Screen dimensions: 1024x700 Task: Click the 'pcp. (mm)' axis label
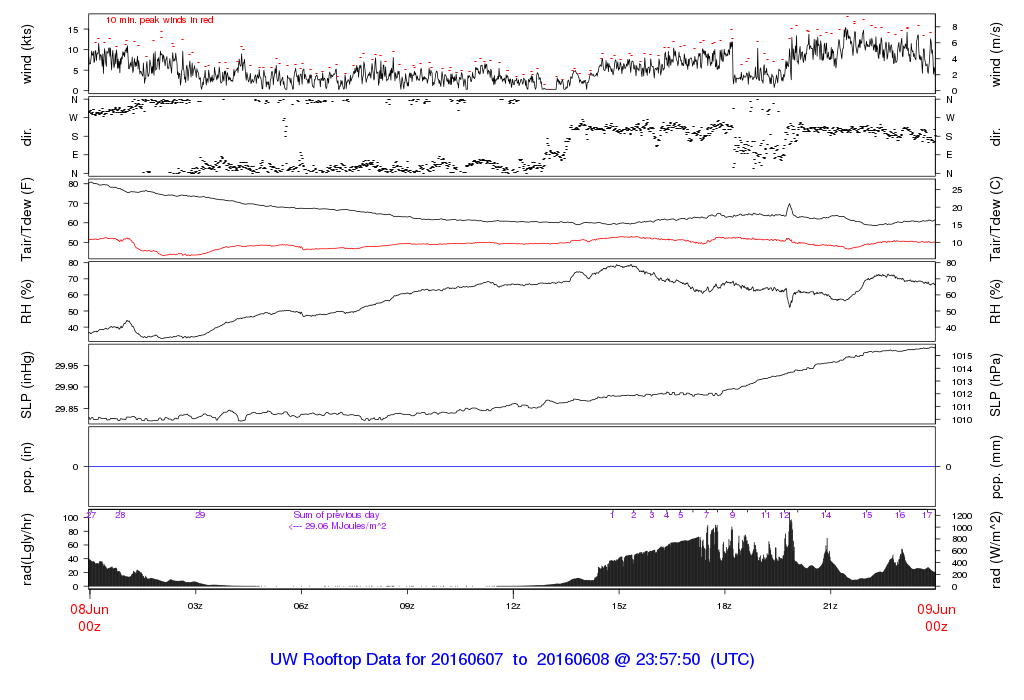[x=995, y=467]
